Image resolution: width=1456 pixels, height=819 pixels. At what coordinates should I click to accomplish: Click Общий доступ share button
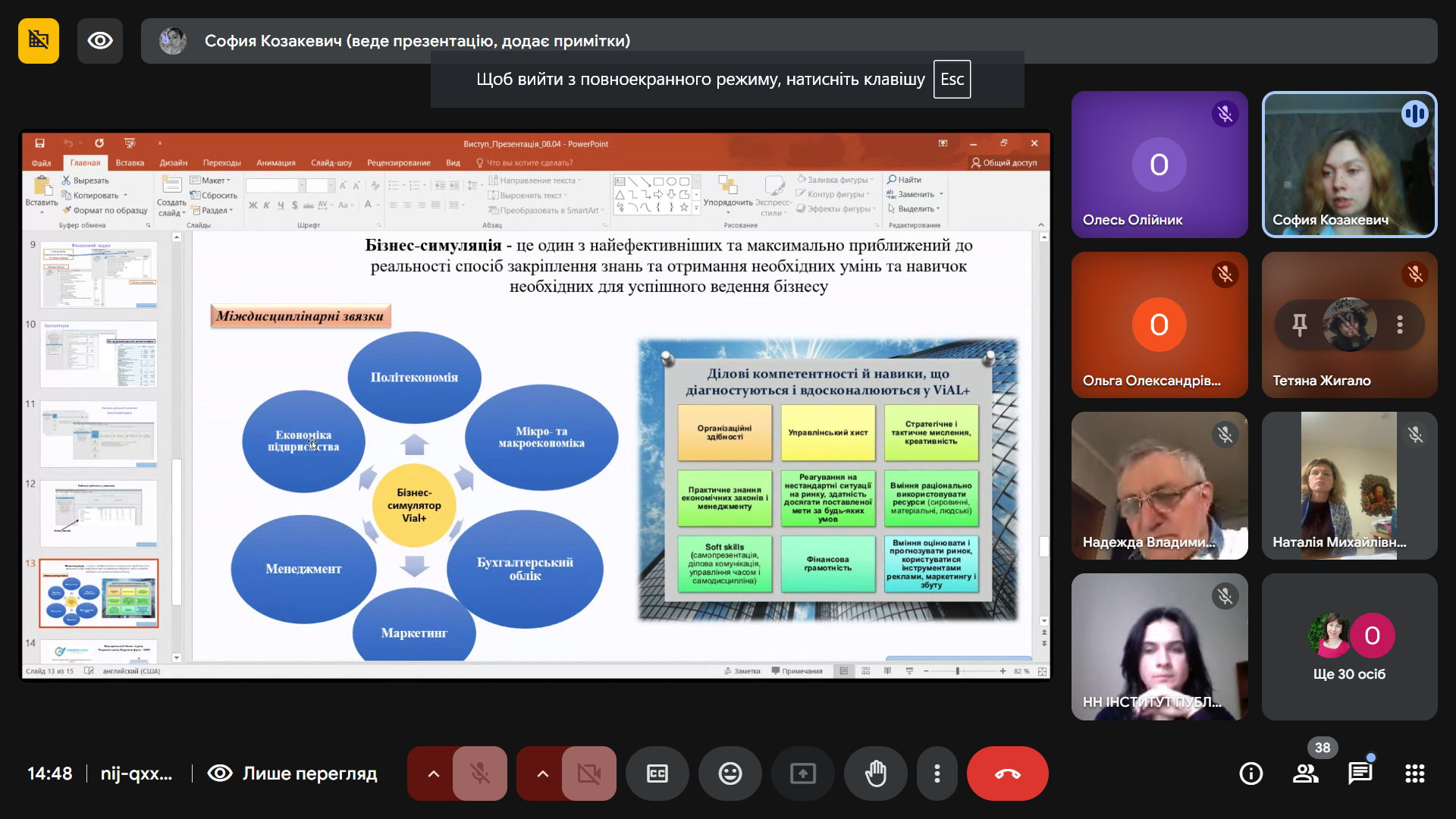pos(1004,163)
